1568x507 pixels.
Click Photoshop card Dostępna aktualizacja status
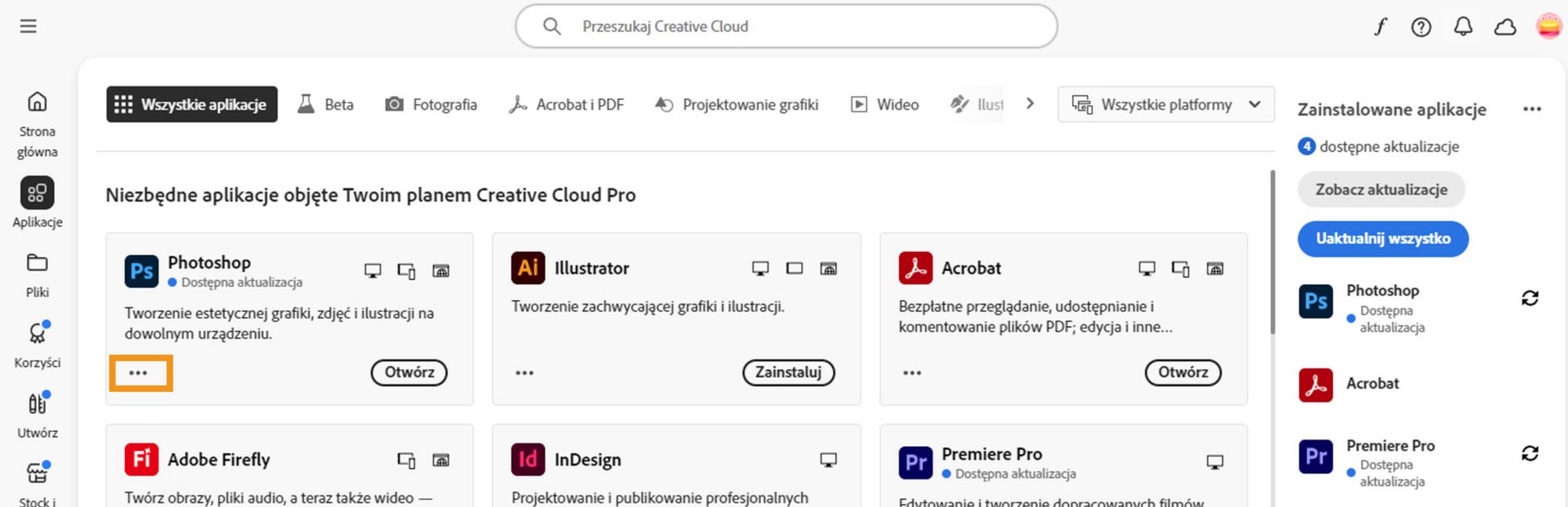(235, 282)
